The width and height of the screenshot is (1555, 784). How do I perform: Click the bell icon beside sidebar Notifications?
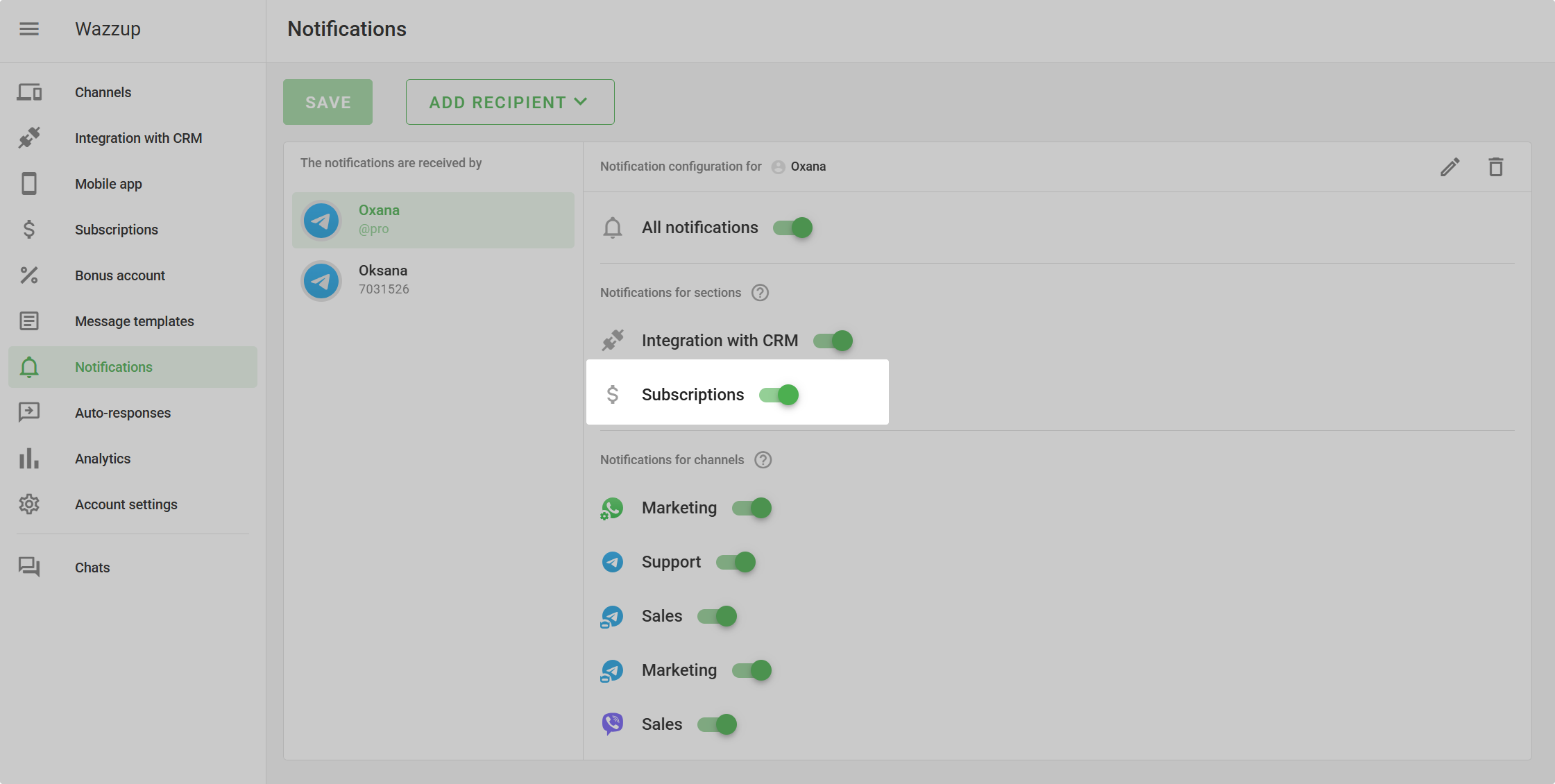tap(29, 367)
